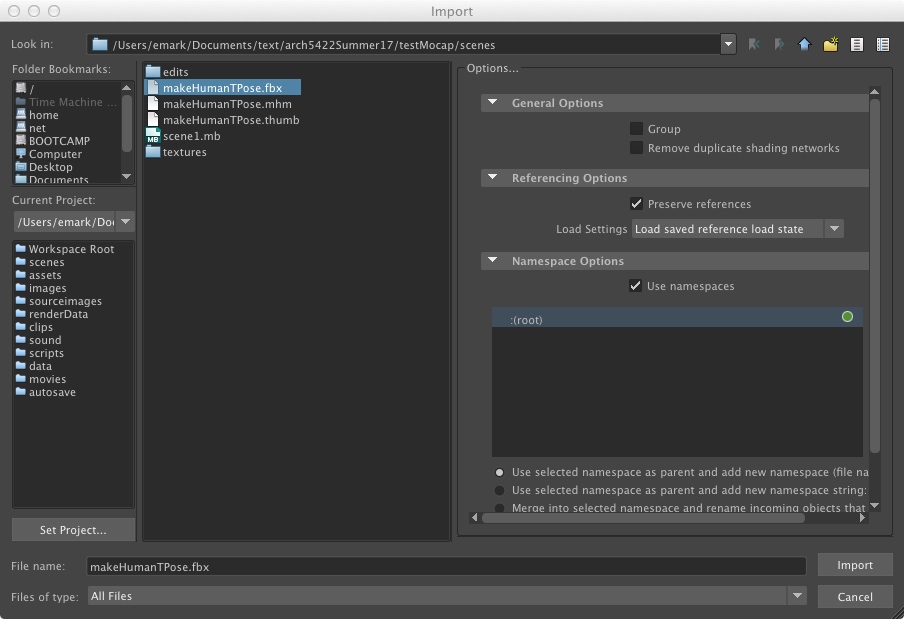
Task: Create a new folder
Action: (831, 44)
